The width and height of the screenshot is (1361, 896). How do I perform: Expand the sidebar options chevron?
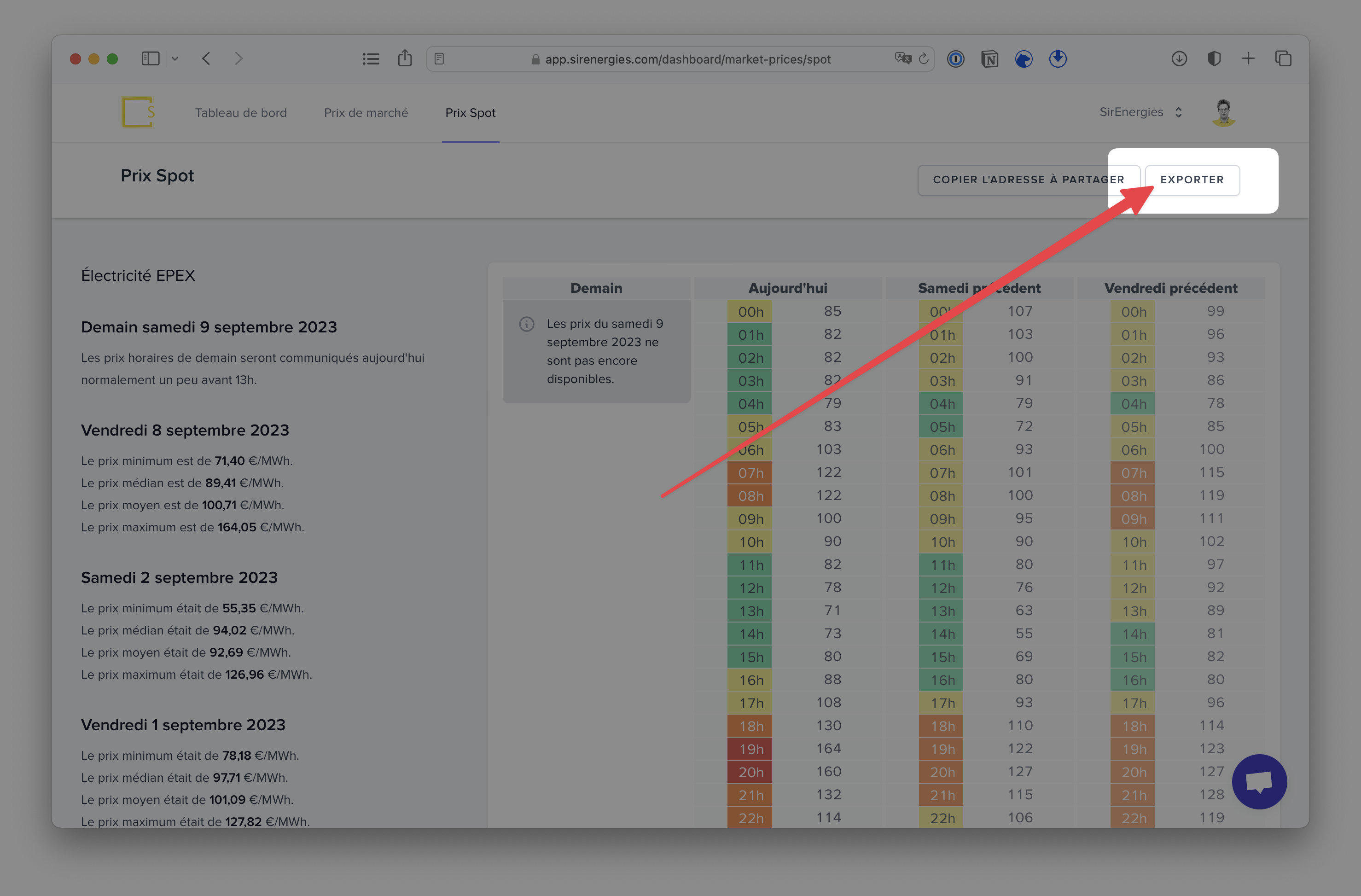pos(175,58)
